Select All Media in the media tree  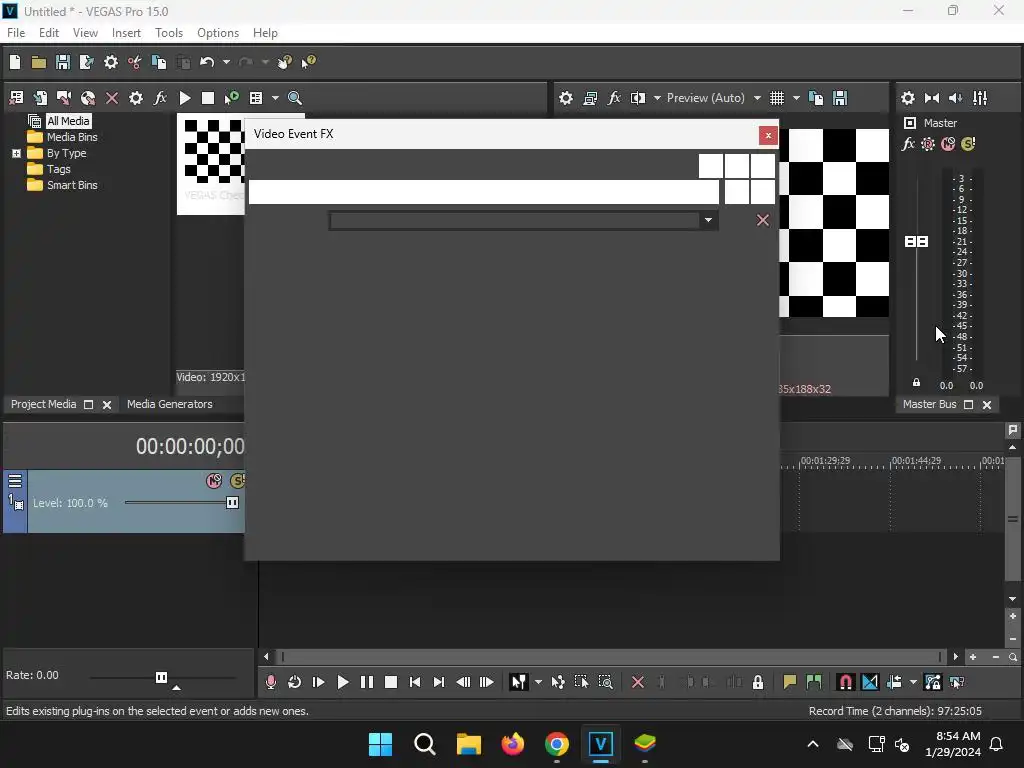pos(68,121)
